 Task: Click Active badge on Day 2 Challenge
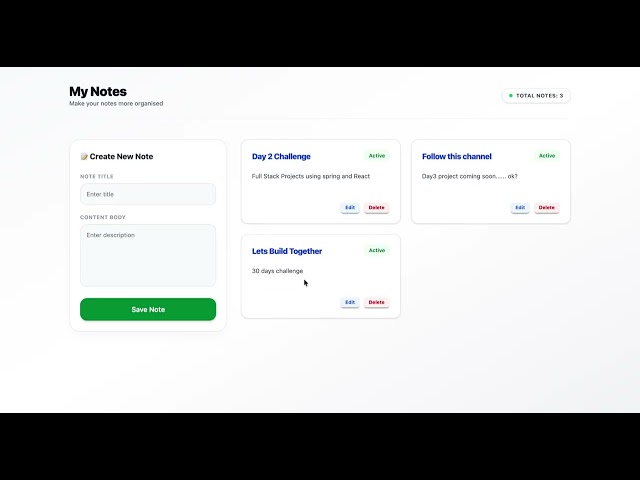(x=377, y=156)
